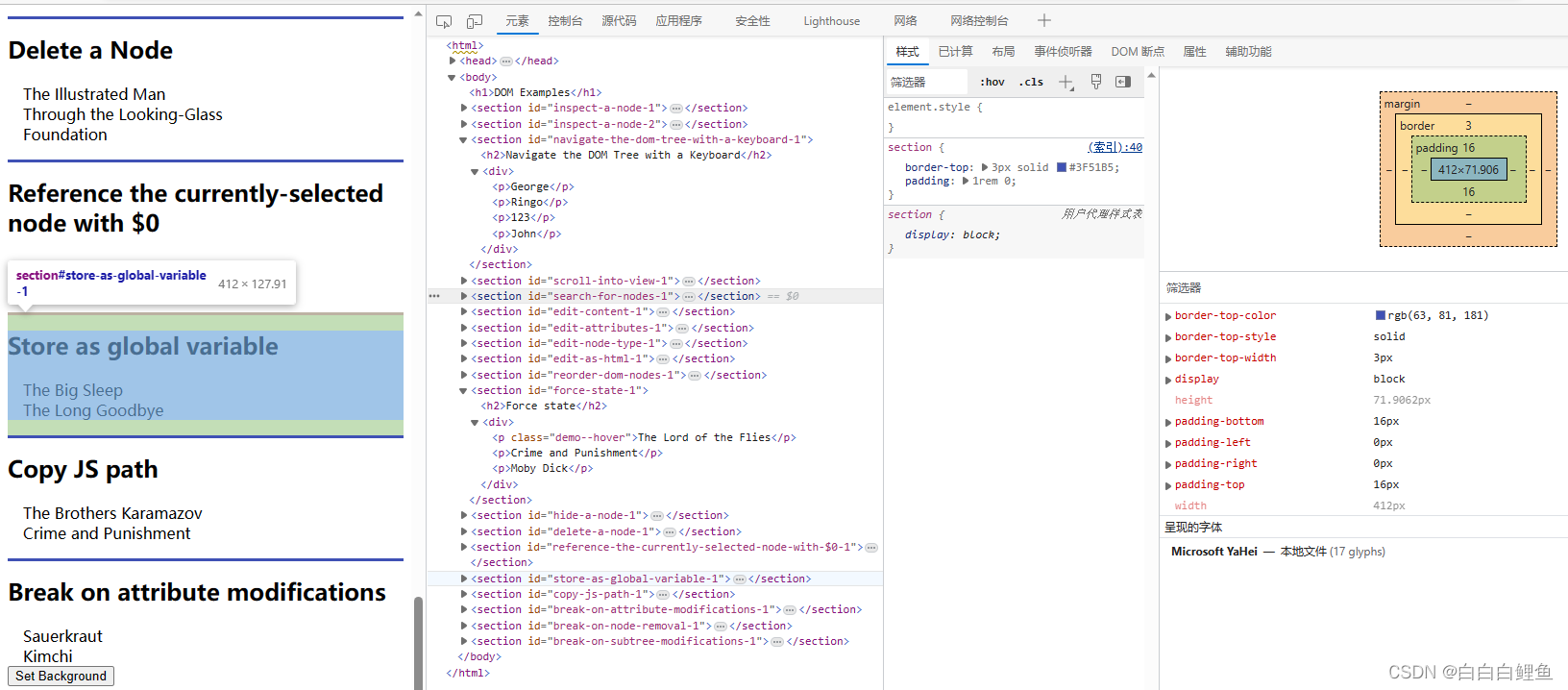Image resolution: width=1568 pixels, height=690 pixels.
Task: Select the <h1>DOM Examples</h1> node
Action: pos(535,93)
